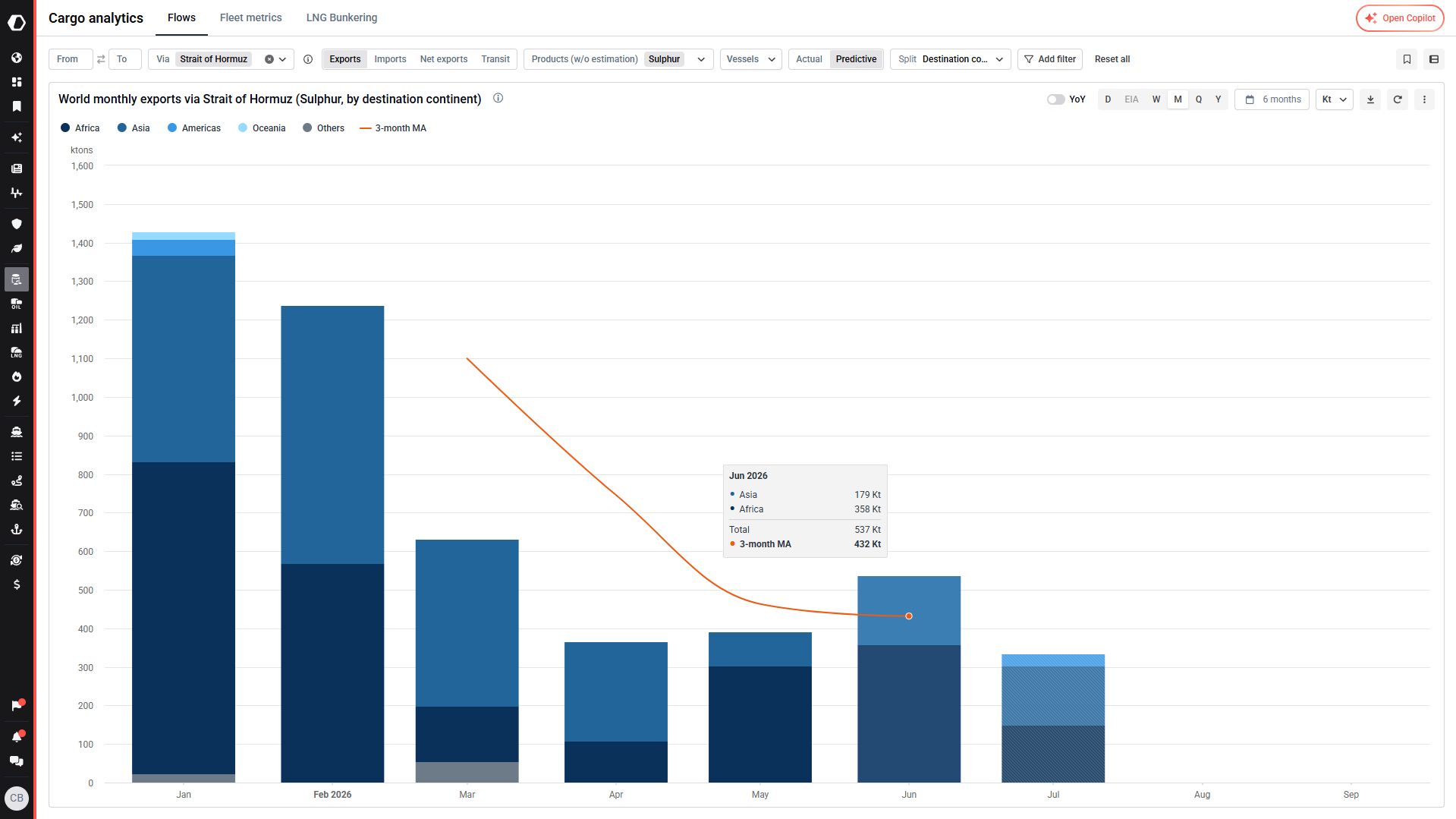1456x819 pixels.
Task: Open the 6 months date range picker
Action: coord(1272,99)
